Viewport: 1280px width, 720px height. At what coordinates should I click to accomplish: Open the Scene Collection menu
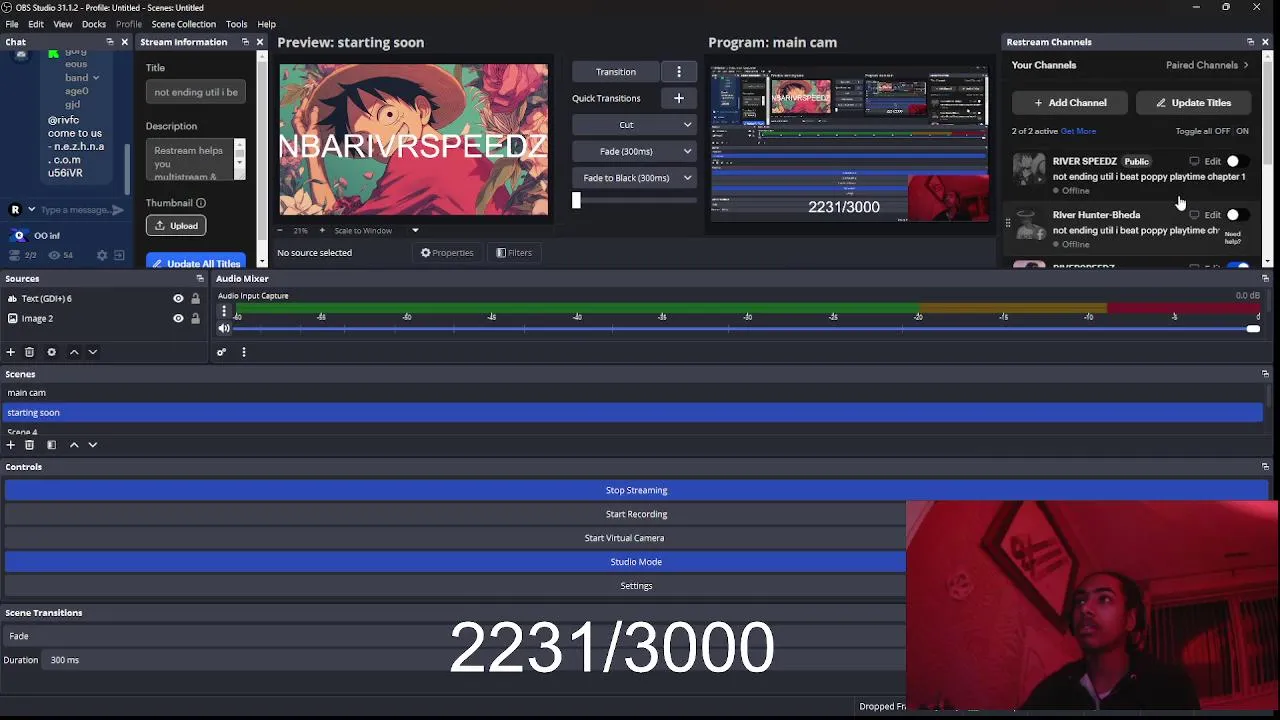(183, 24)
